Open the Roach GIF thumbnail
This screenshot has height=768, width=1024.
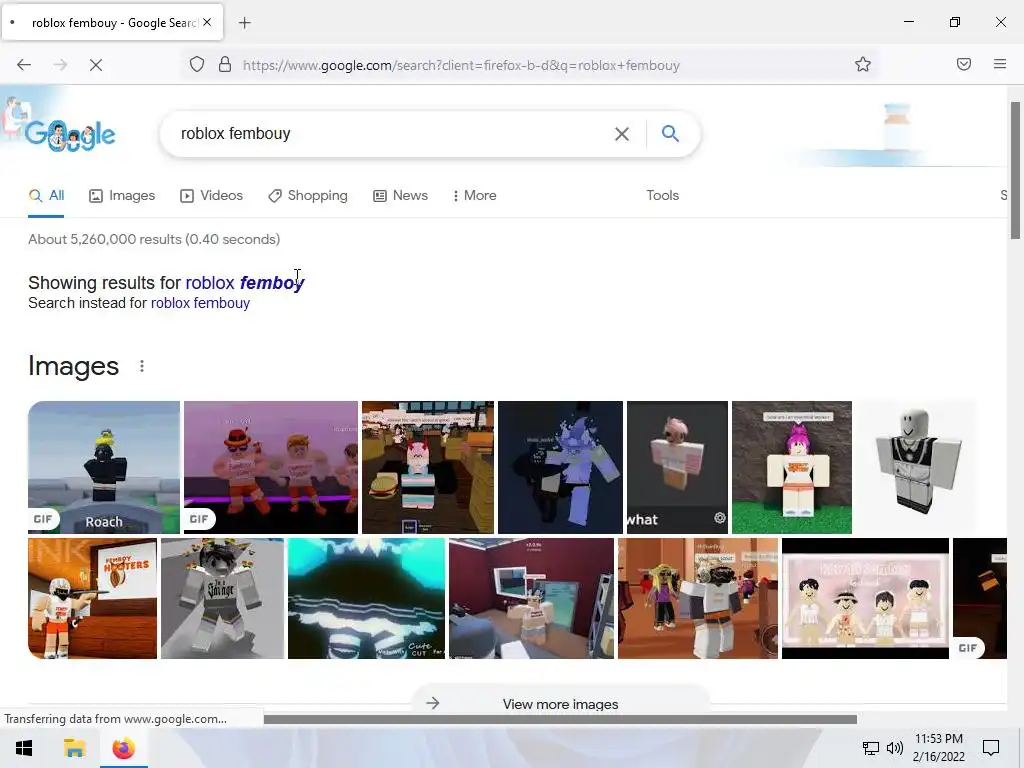coord(104,467)
